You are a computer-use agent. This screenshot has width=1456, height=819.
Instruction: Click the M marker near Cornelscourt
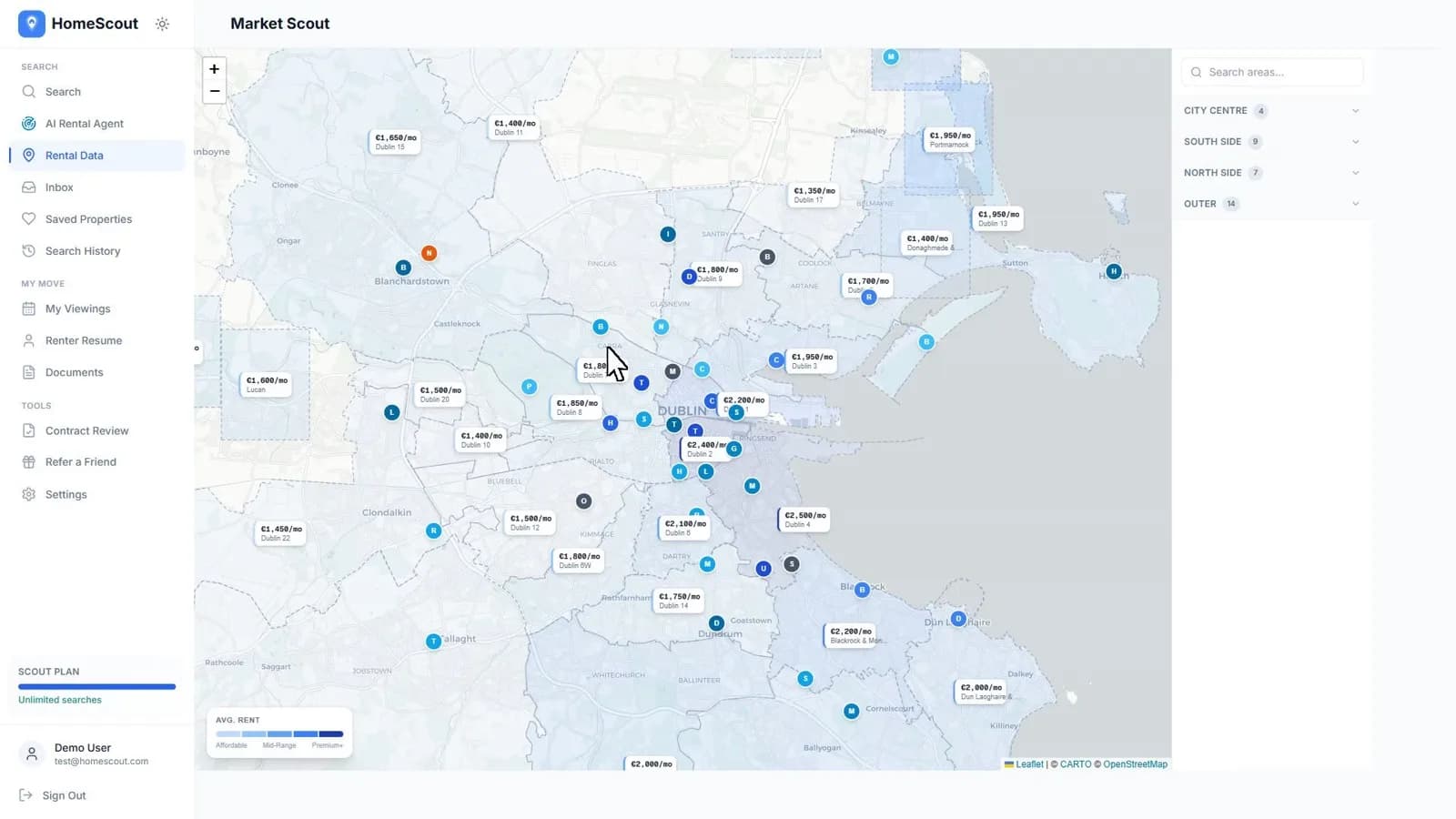(851, 712)
